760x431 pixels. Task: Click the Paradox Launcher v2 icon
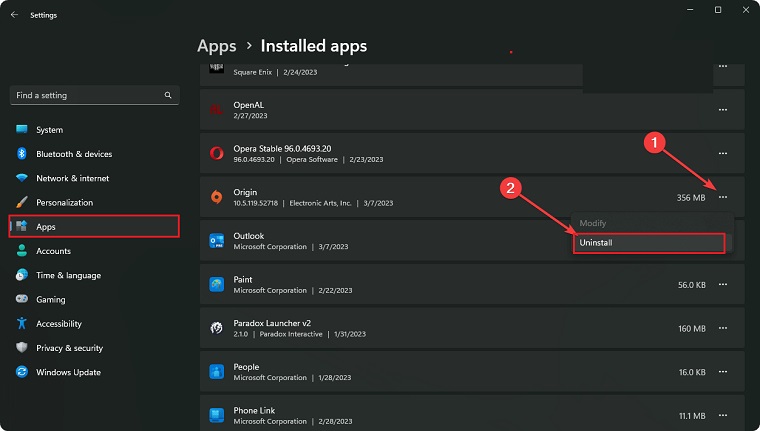(216, 328)
